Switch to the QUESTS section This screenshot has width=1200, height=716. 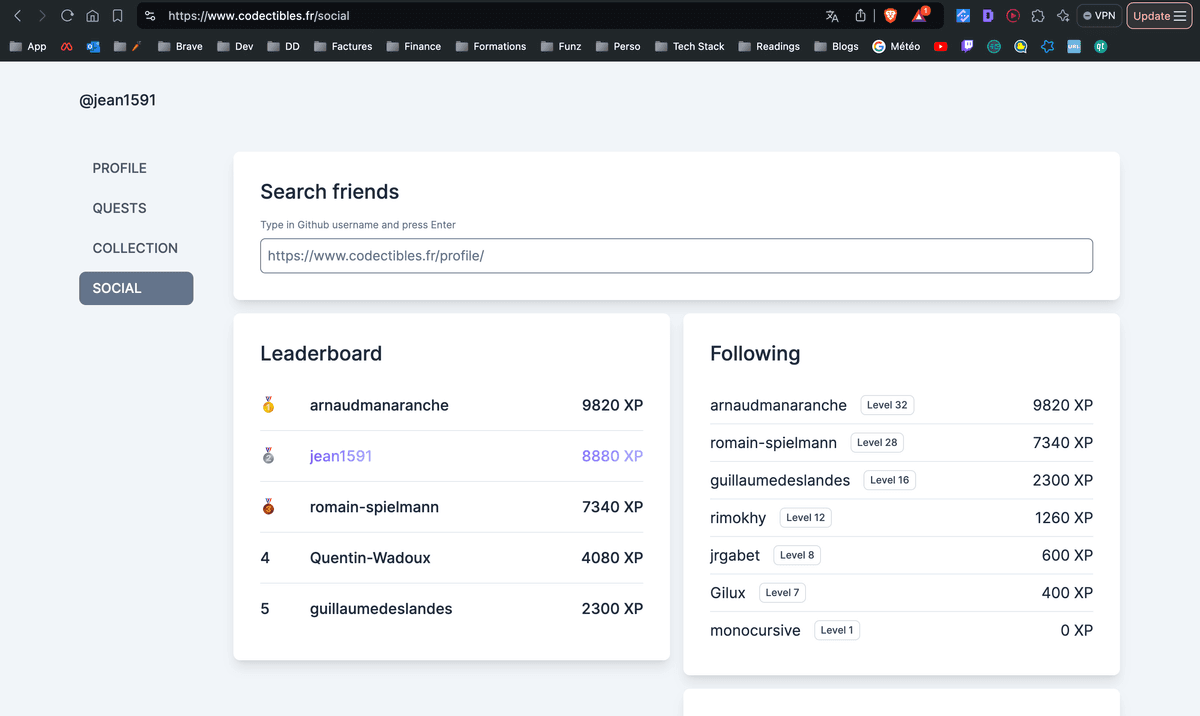(x=119, y=208)
